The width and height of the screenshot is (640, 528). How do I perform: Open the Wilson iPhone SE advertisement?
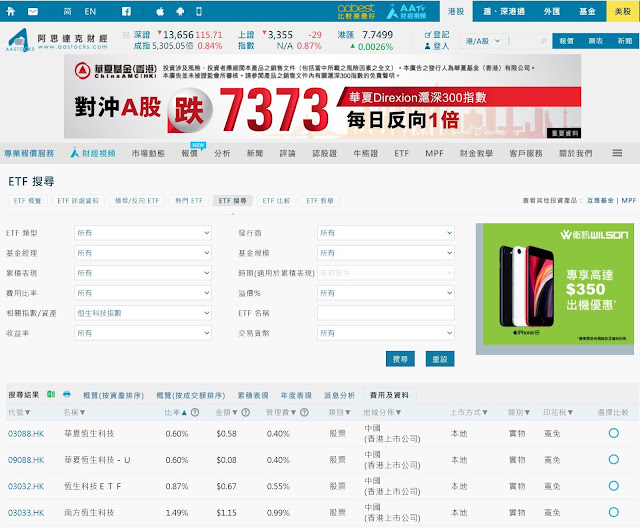[555, 288]
